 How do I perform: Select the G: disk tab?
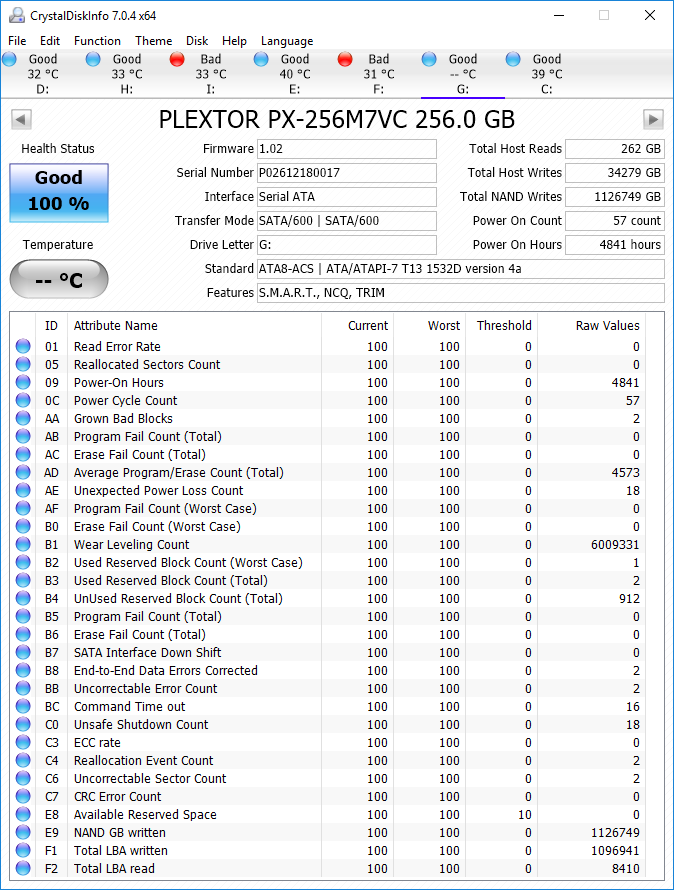click(463, 74)
